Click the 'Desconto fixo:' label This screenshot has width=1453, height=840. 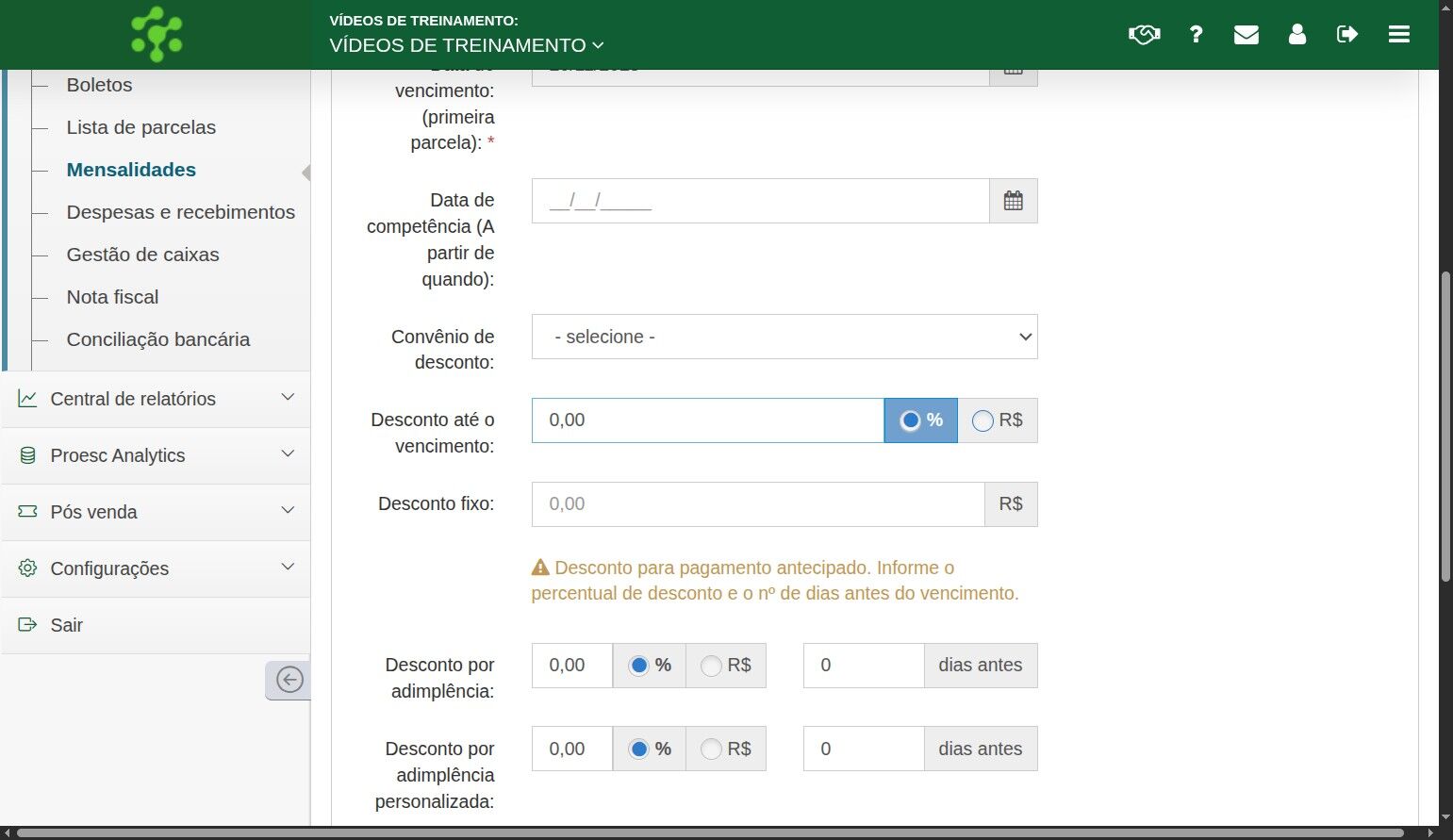click(x=437, y=503)
